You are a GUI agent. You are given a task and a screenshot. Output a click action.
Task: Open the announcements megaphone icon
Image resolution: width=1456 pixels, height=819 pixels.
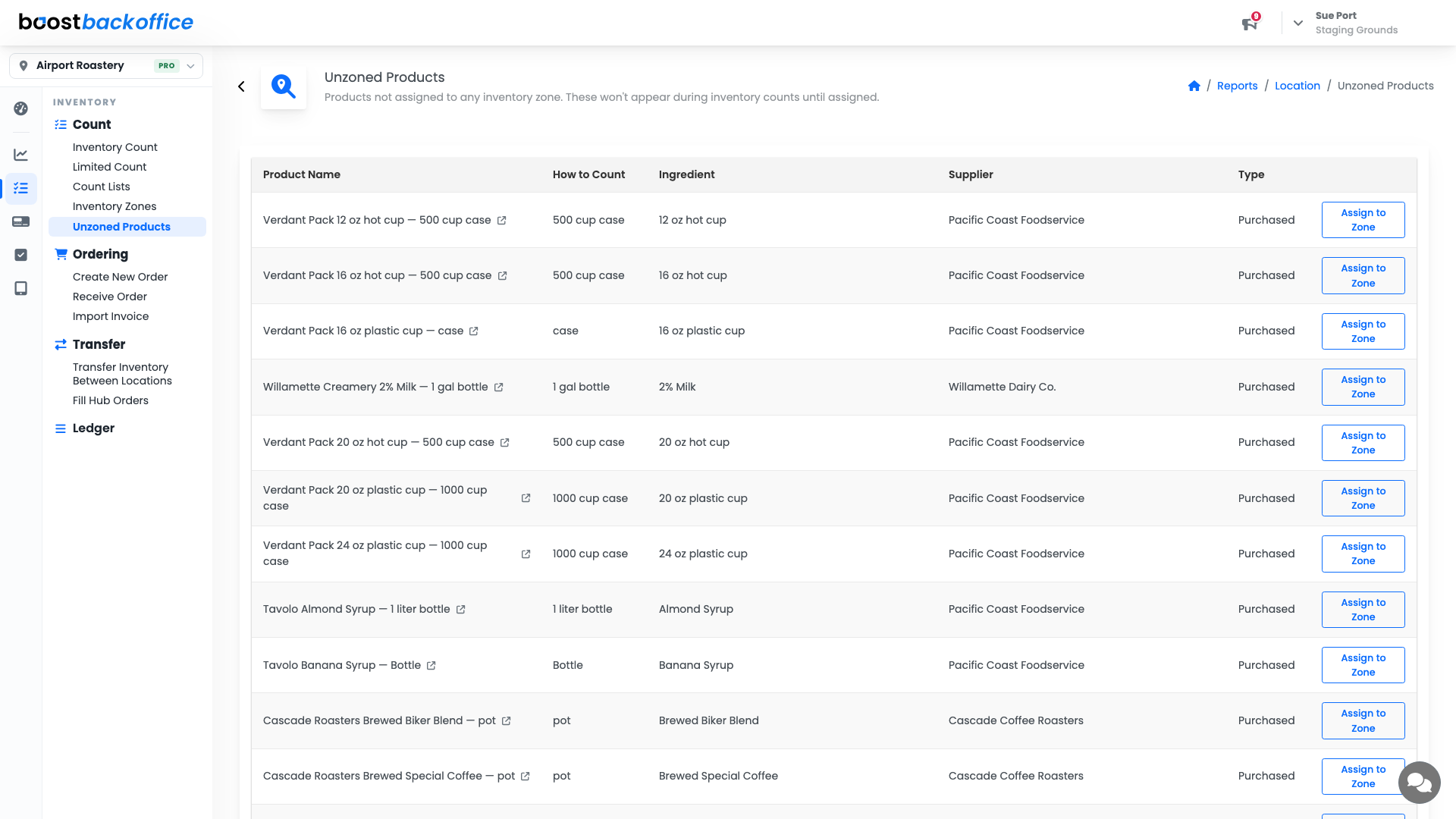1250,24
